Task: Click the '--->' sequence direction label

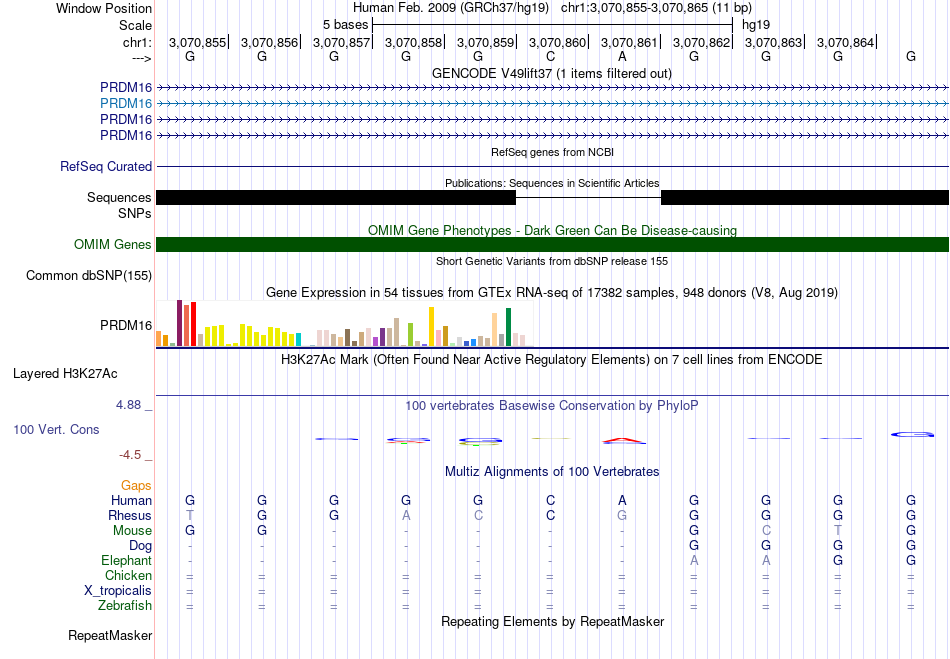Action: click(x=141, y=58)
